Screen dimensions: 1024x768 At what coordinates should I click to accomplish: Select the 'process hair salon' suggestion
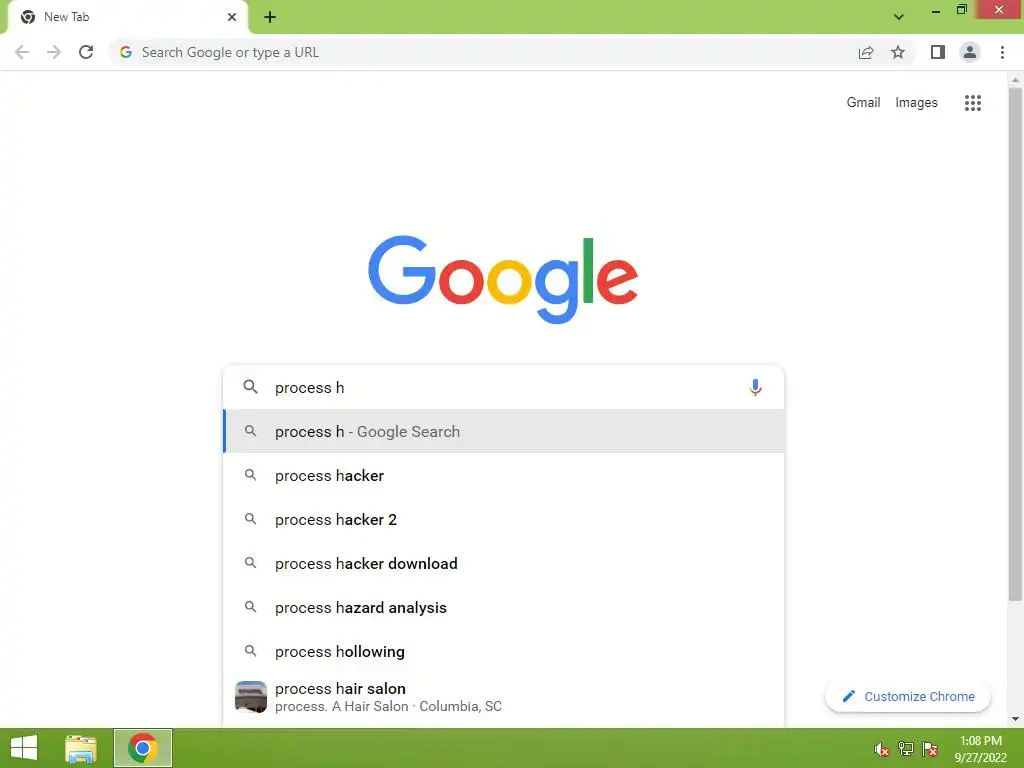pyautogui.click(x=503, y=697)
